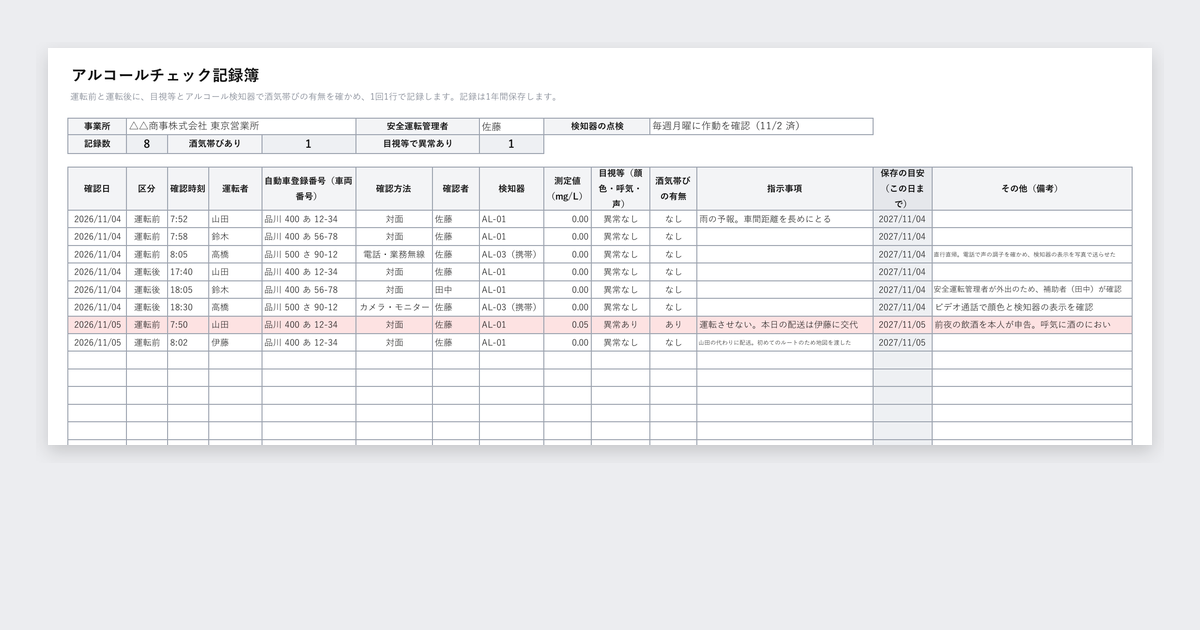
Task: Click the 確認者 column header
Action: pos(456,189)
